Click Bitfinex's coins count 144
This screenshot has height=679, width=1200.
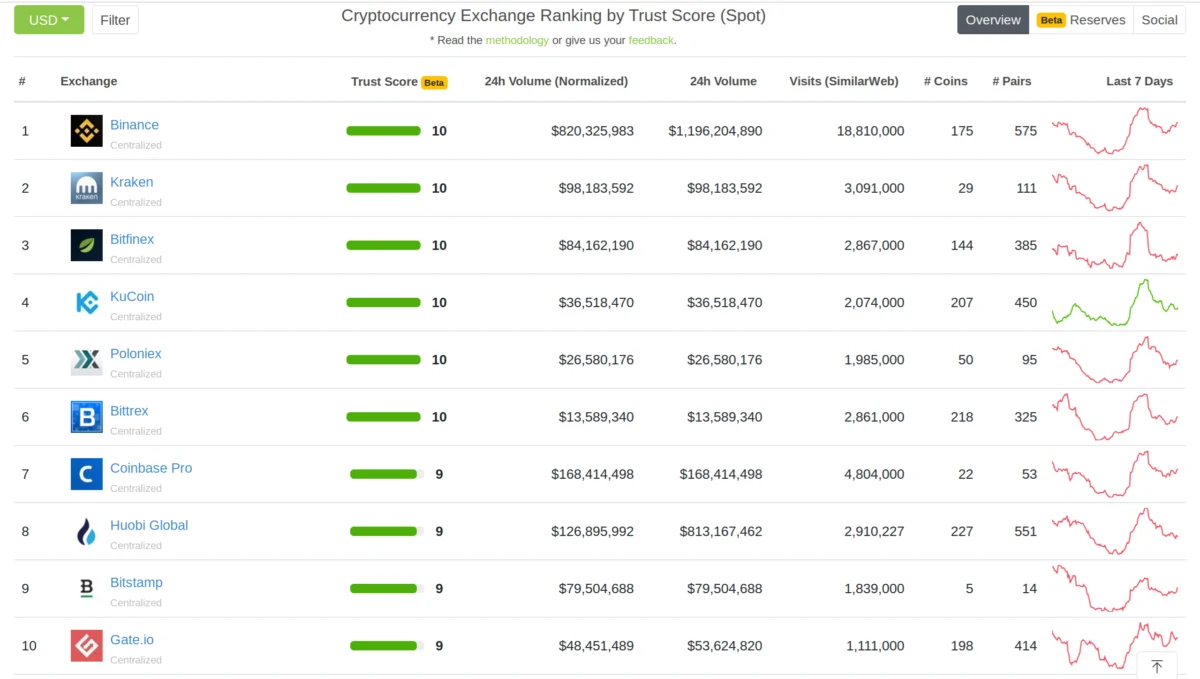961,245
